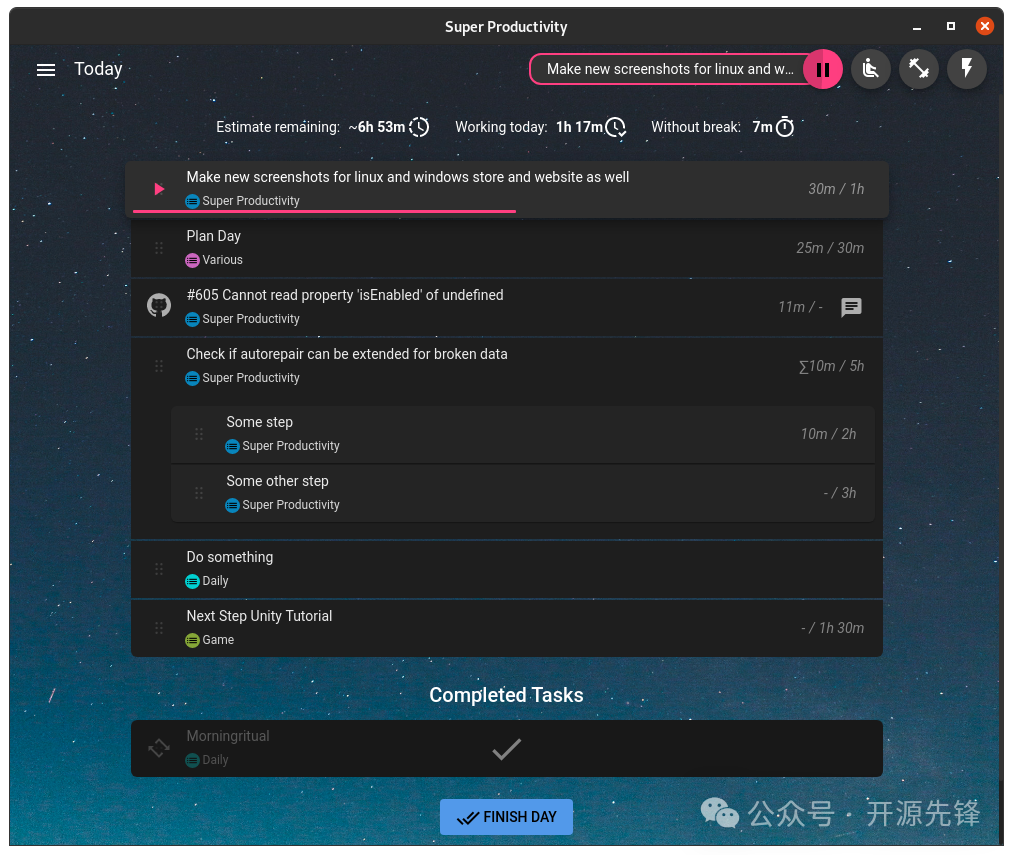Minimize the Super Productivity window

[x=917, y=27]
